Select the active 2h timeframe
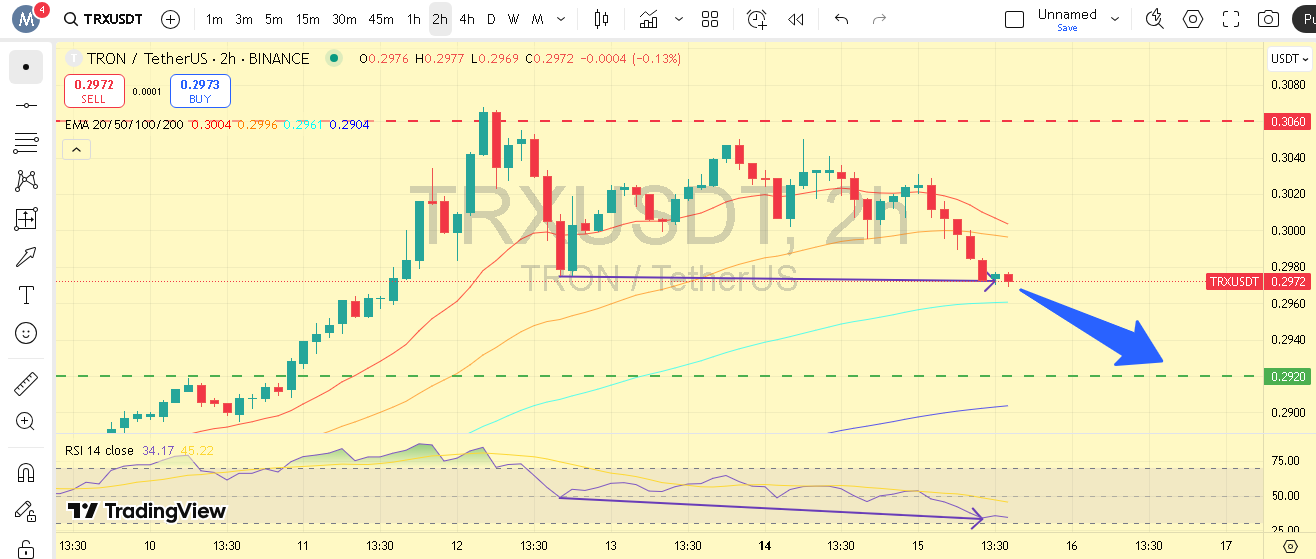The height and width of the screenshot is (559, 1316). tap(440, 19)
